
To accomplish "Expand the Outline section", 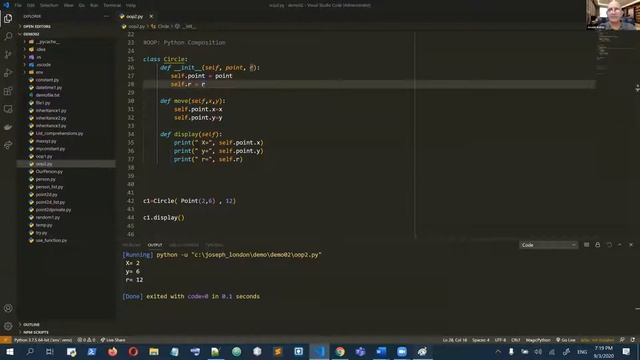I will pos(31,324).
